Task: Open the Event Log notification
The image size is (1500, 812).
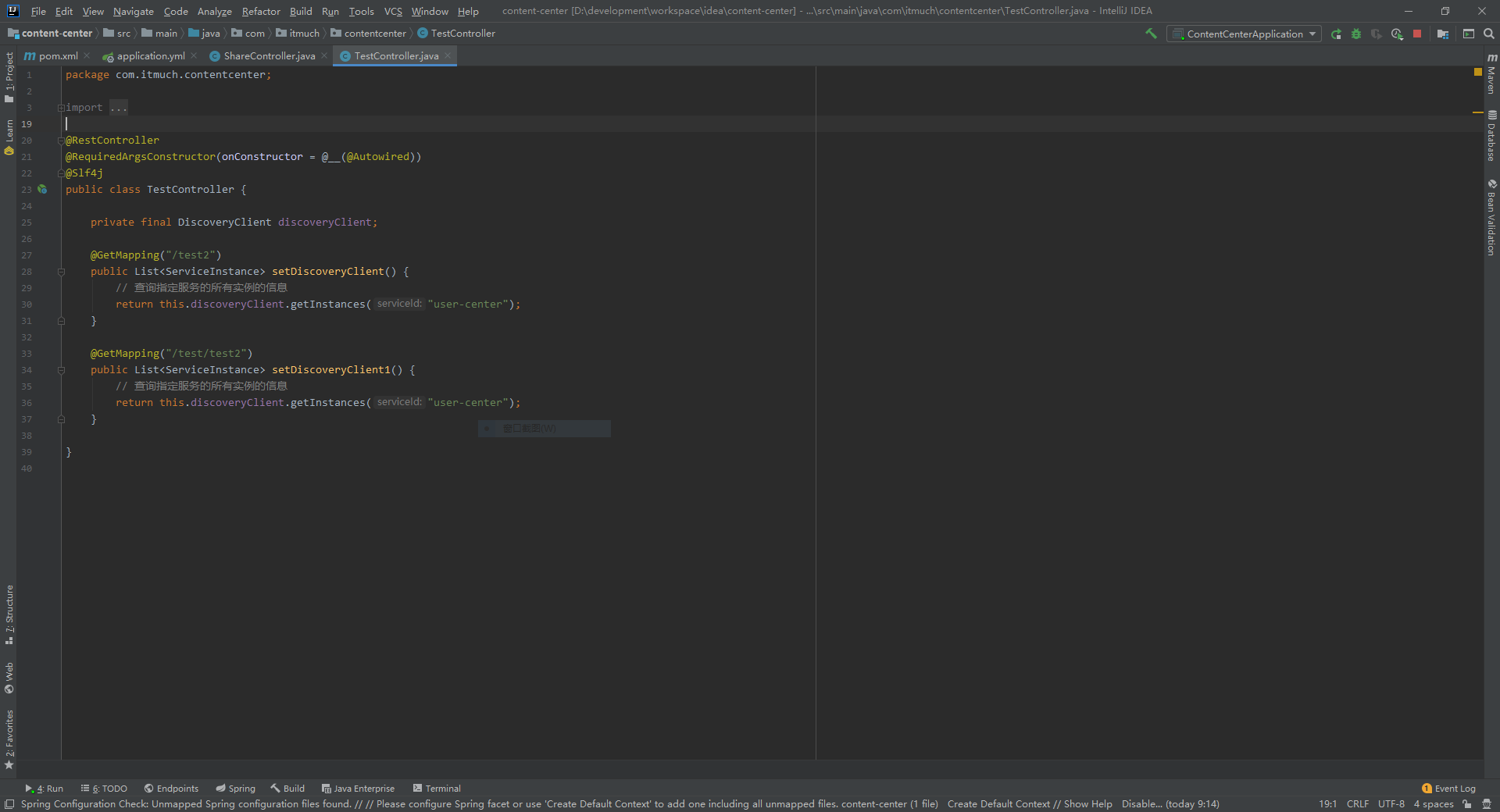Action: (1448, 789)
